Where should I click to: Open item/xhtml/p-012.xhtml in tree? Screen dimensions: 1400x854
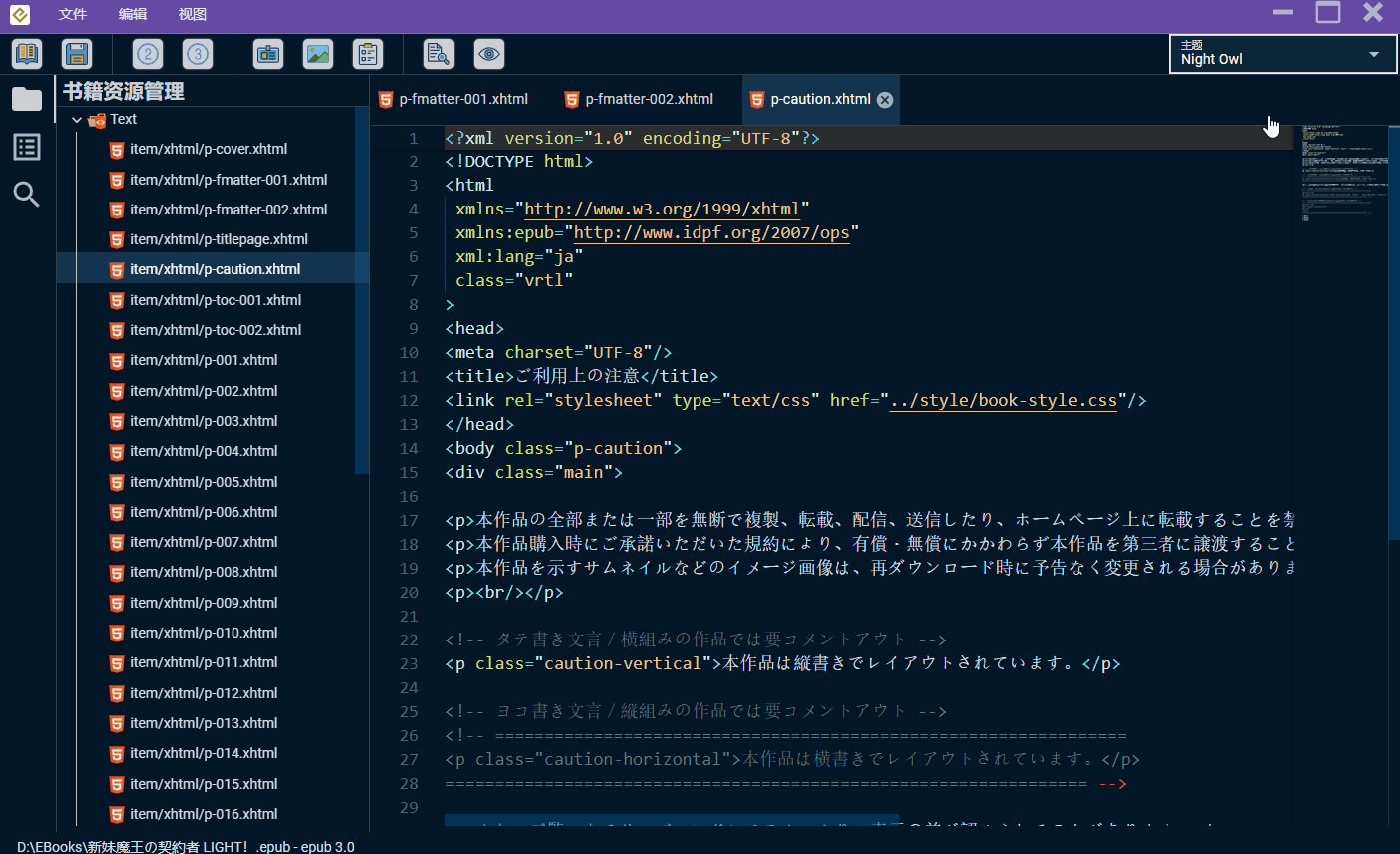pos(204,693)
